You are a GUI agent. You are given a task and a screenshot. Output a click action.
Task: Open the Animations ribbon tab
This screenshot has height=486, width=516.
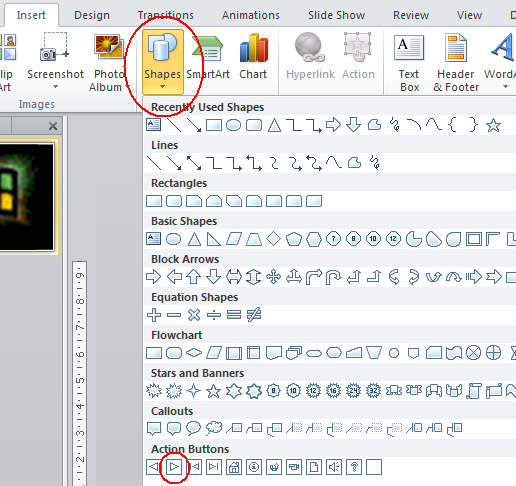pyautogui.click(x=251, y=15)
